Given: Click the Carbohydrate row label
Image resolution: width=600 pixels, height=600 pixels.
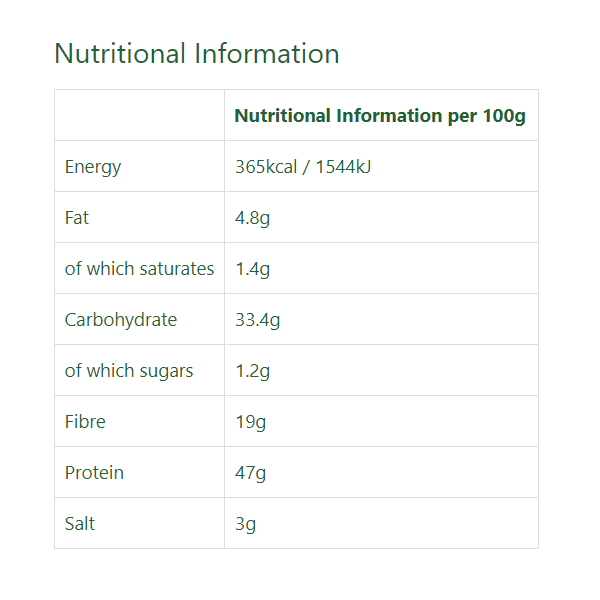Looking at the screenshot, I should 121,320.
